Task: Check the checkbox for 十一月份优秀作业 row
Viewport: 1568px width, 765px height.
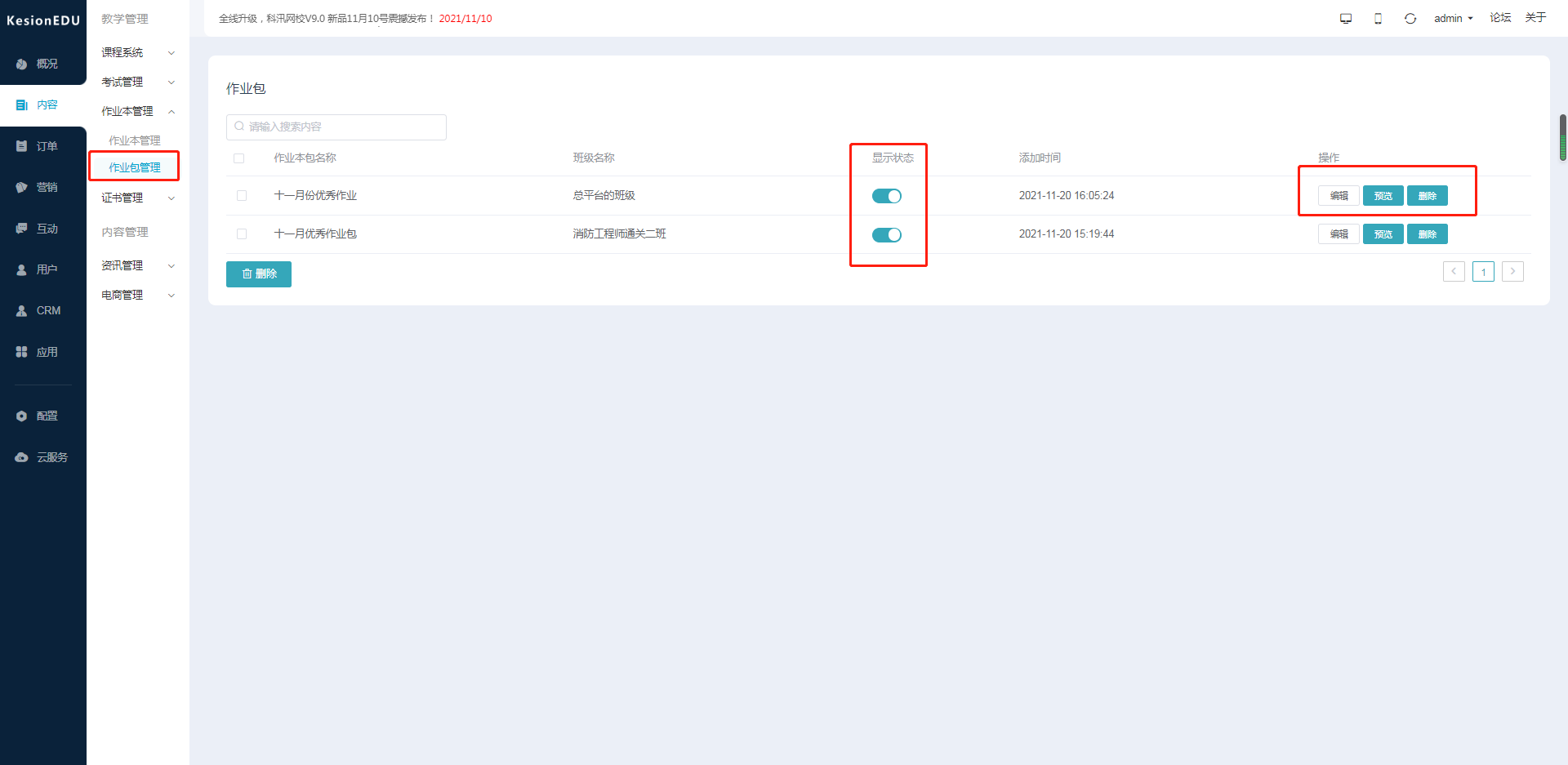Action: tap(242, 196)
